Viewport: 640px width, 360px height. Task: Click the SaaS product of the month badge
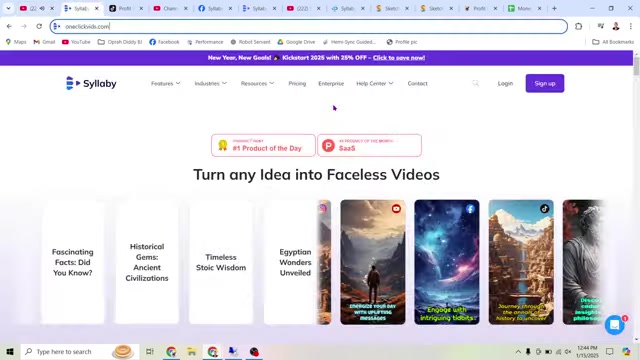[369, 145]
